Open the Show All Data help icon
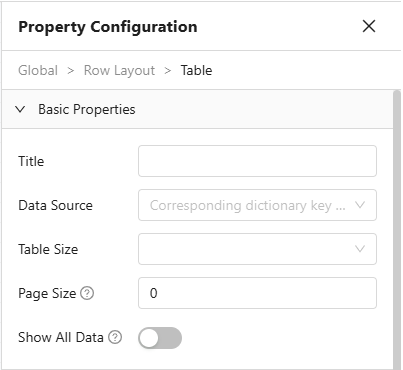Image resolution: width=403 pixels, height=370 pixels. 115,337
